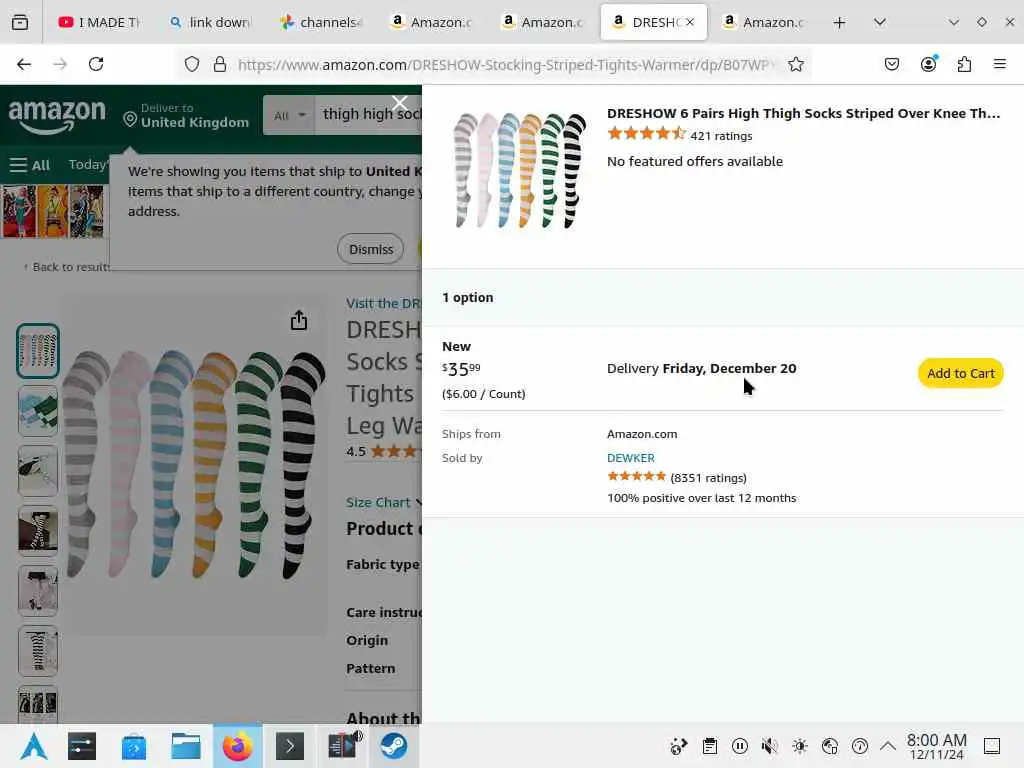This screenshot has height=768, width=1024.
Task: Click the 'Back to results' link
Action: (x=67, y=267)
